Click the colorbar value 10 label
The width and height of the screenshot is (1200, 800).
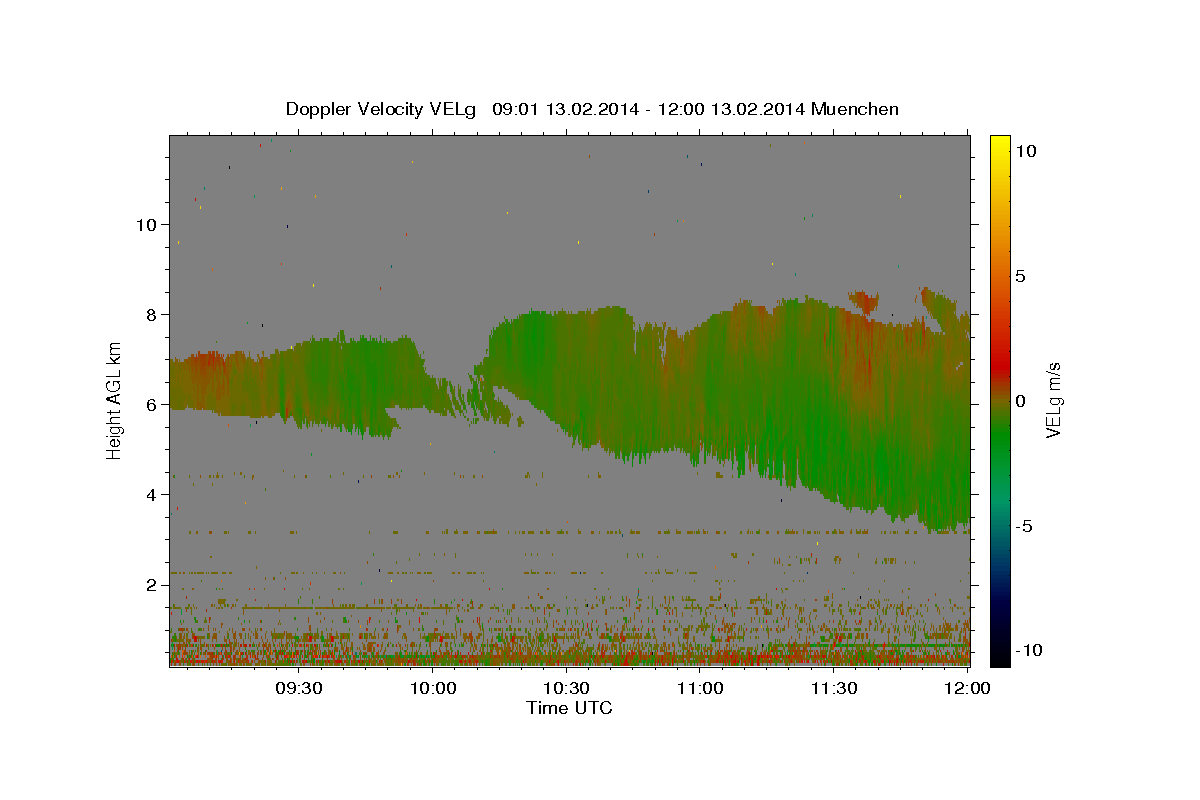[x=1025, y=150]
